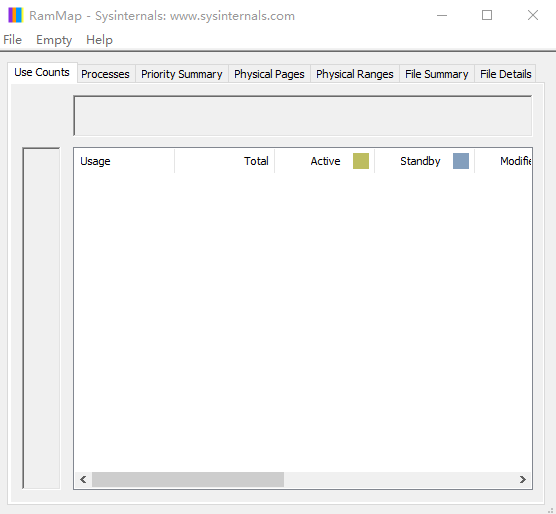Open the Empty menu
The image size is (556, 514).
[x=54, y=40]
